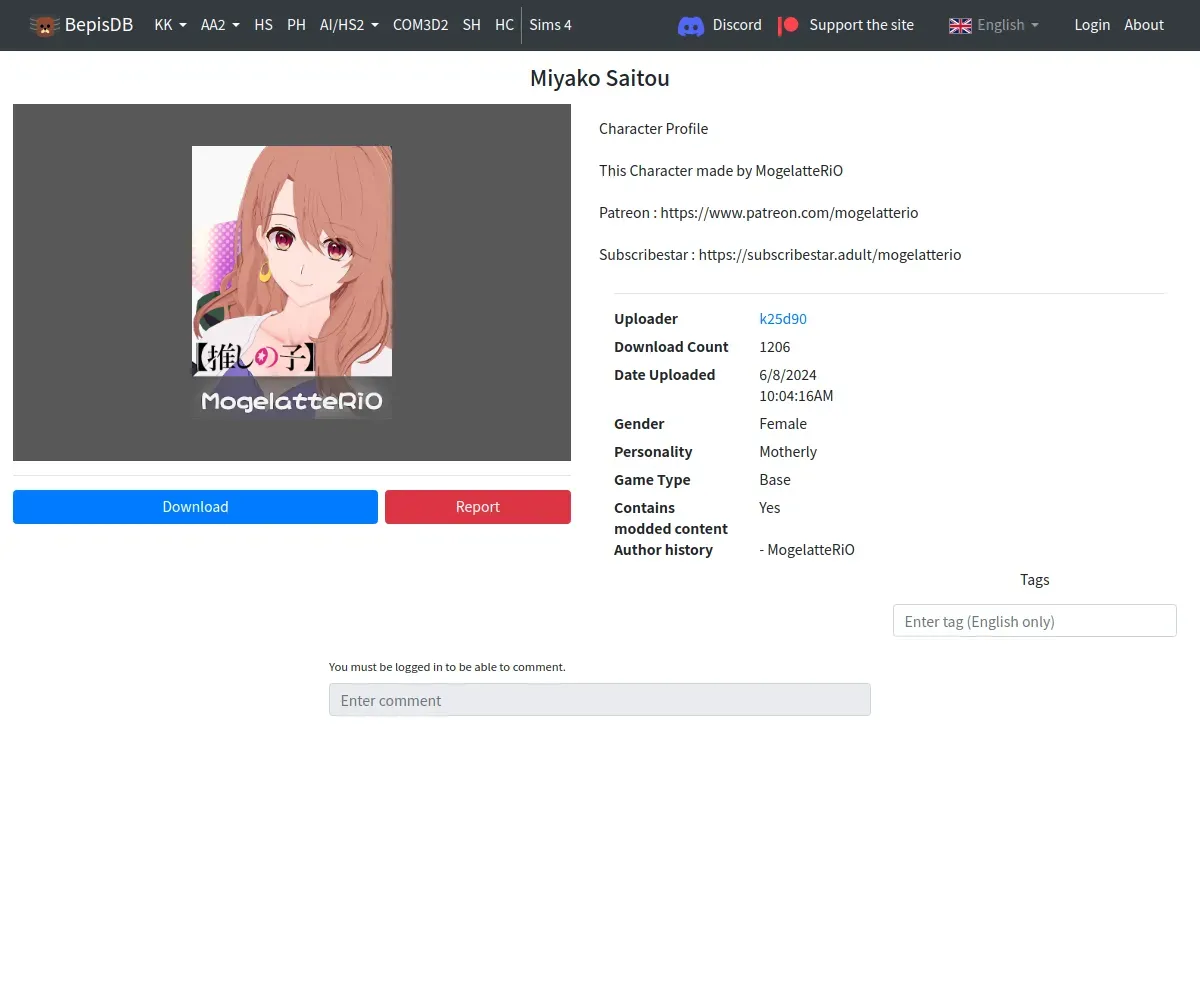This screenshot has height=1000, width=1200.
Task: Expand the AA2 dropdown menu
Action: point(220,25)
